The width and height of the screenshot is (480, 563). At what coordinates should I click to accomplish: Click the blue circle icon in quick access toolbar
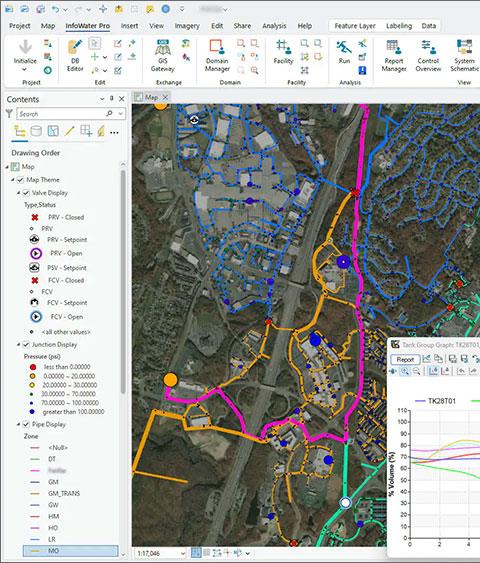(x=166, y=9)
